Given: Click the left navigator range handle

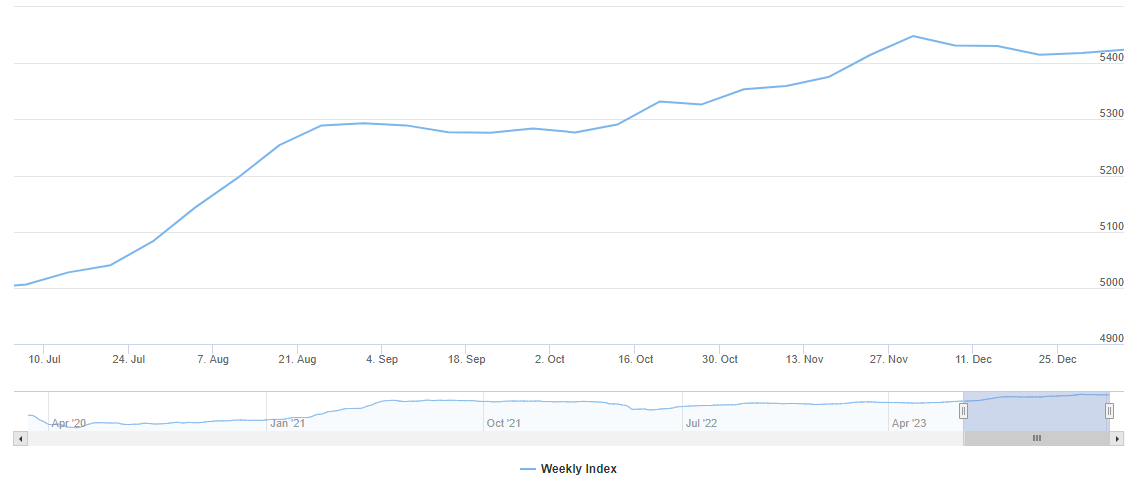Looking at the screenshot, I should 964,411.
